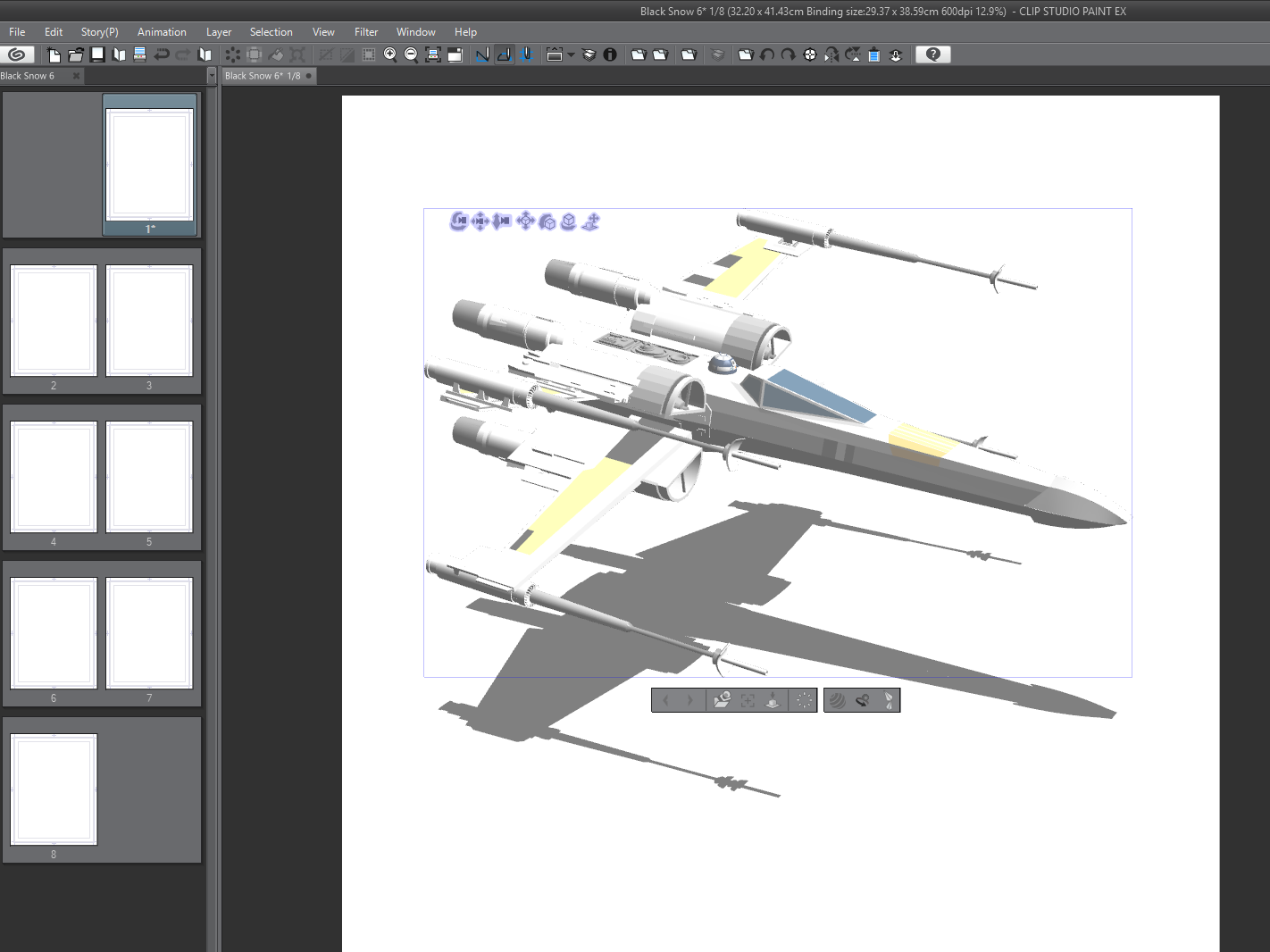Screen dimensions: 1270x952
Task: Select page 1 thumbnail
Action: click(x=149, y=164)
